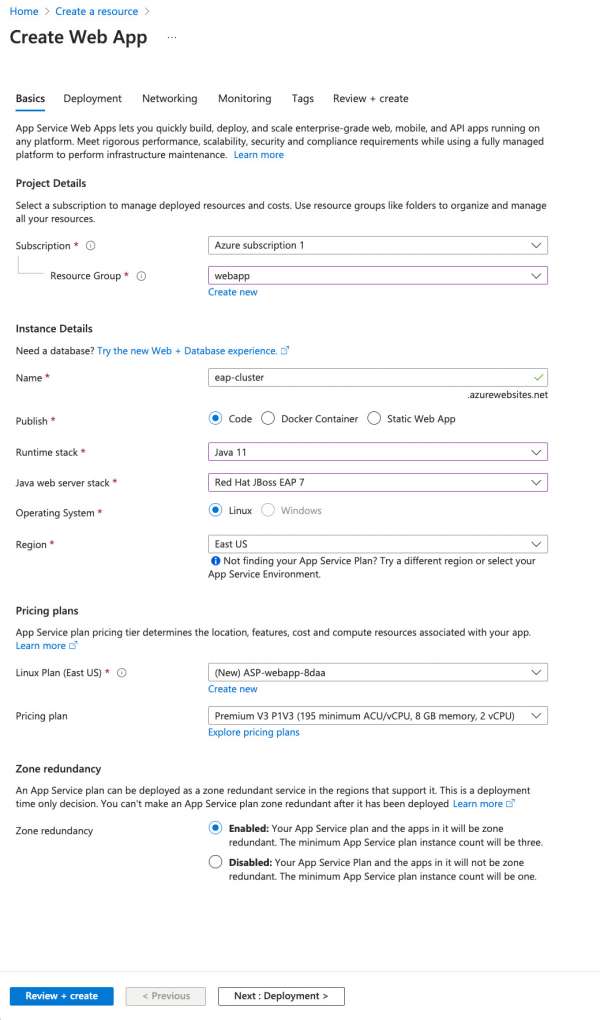
Task: Open the Pricing plan Premium V3 dropdown
Action: (378, 716)
